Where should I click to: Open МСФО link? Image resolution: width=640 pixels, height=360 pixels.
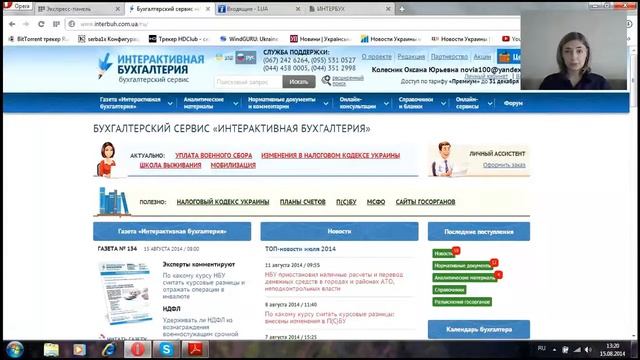(376, 202)
